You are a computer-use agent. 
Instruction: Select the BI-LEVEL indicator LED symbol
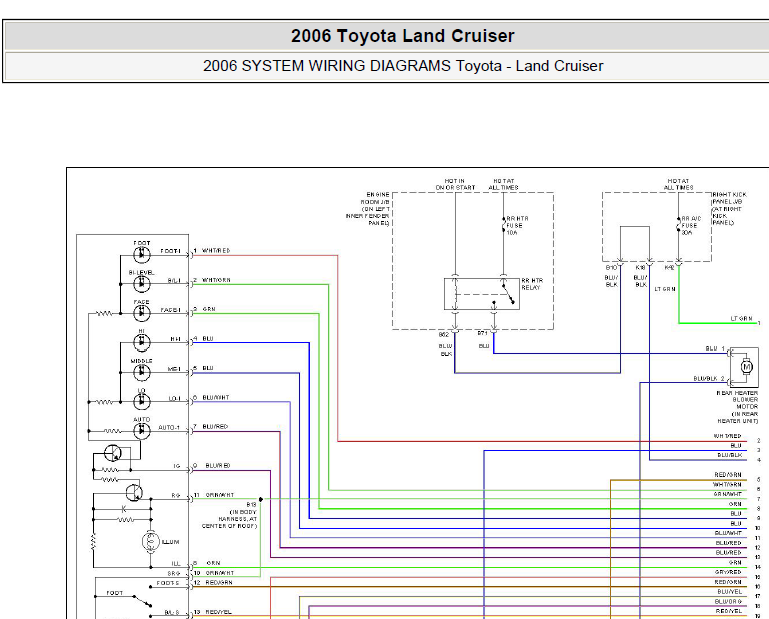pyautogui.click(x=142, y=284)
